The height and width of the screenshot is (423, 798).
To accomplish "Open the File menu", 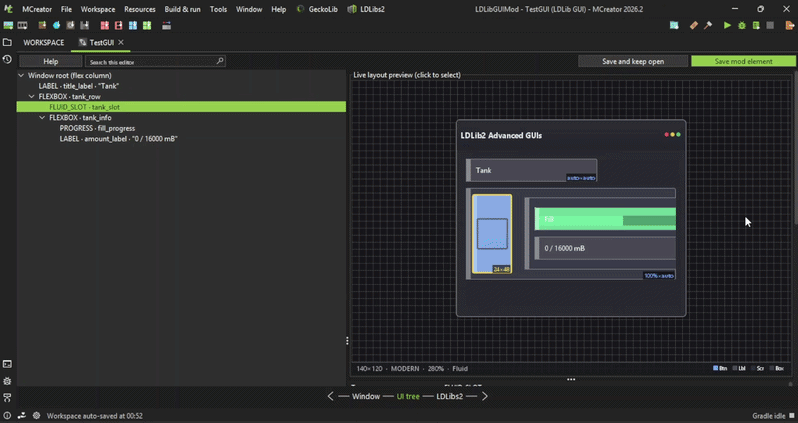I will point(66,9).
